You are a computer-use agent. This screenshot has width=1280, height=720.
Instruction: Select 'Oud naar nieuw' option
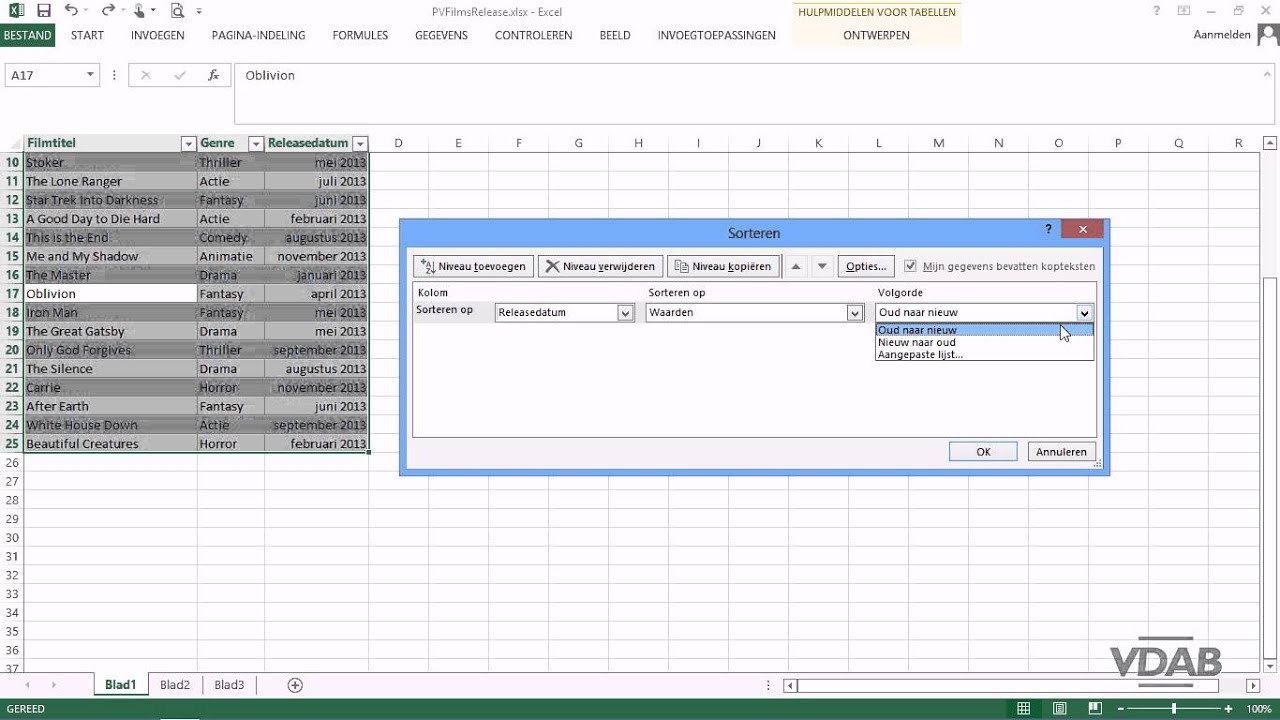coord(984,330)
